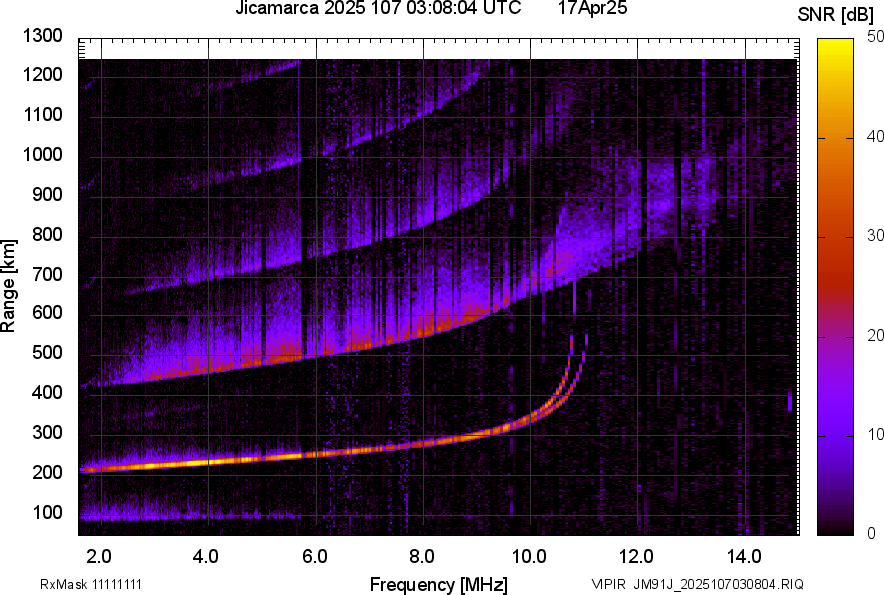Click the 'RxMask 11111111' footer text
Screen dimensions: 884x595
[x=91, y=584]
